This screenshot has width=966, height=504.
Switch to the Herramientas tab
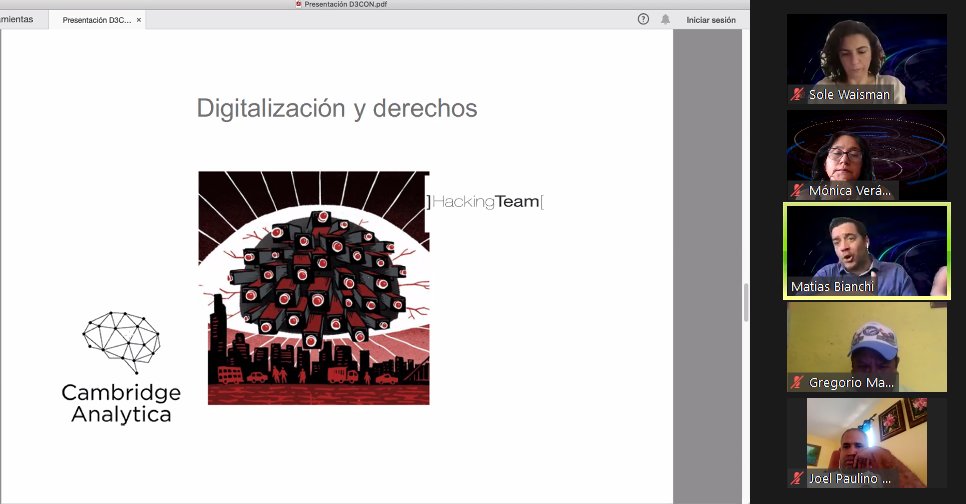17,19
